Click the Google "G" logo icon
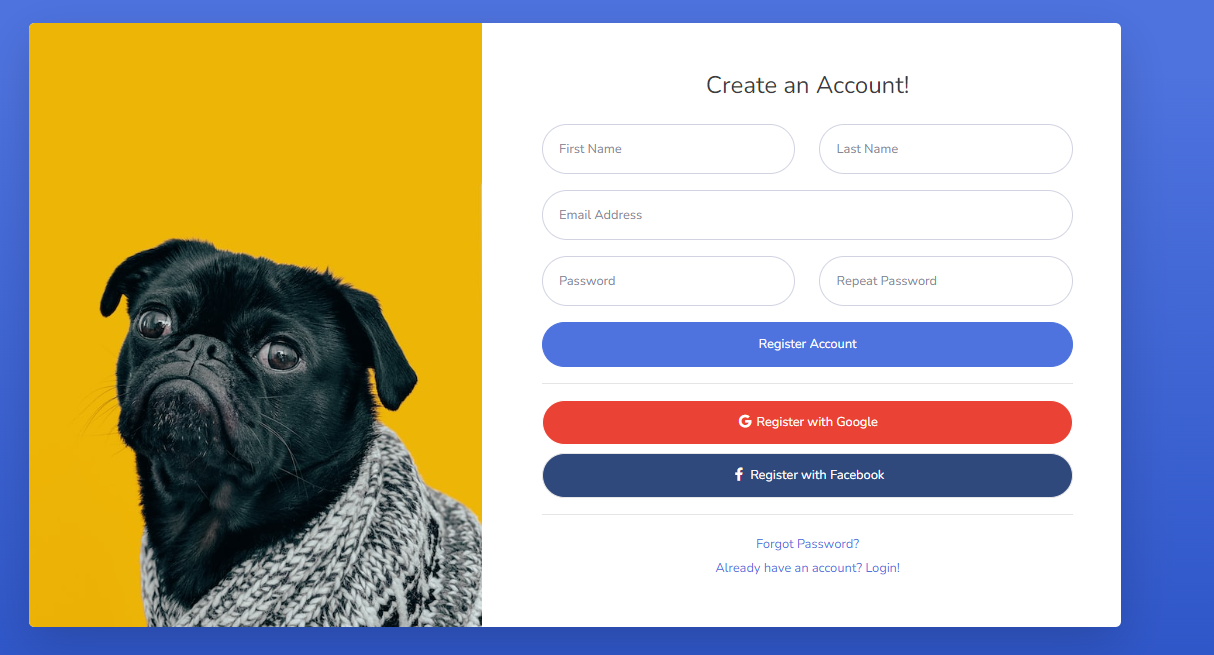The height and width of the screenshot is (655, 1214). click(745, 422)
